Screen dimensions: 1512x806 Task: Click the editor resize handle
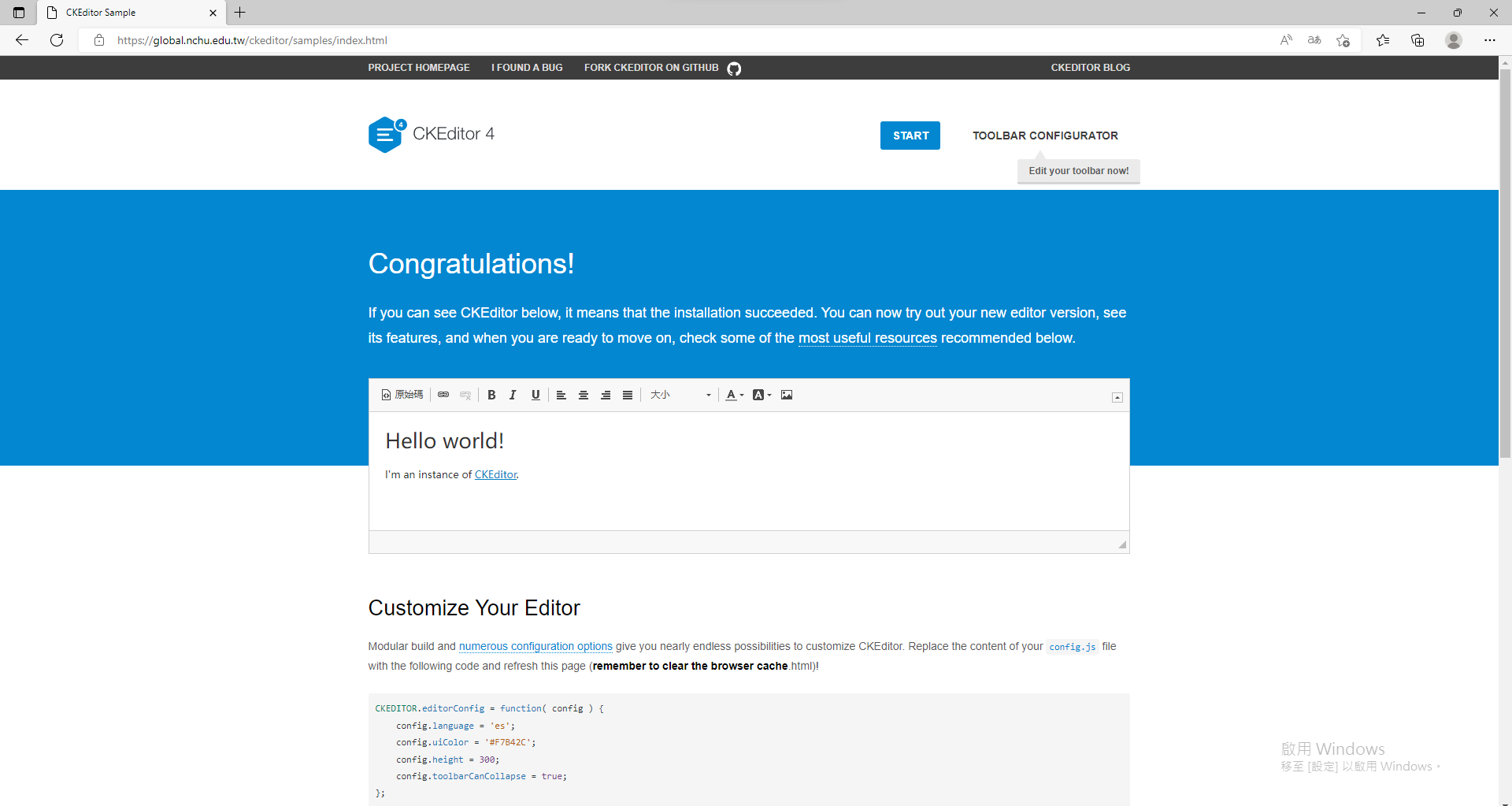click(x=1122, y=544)
